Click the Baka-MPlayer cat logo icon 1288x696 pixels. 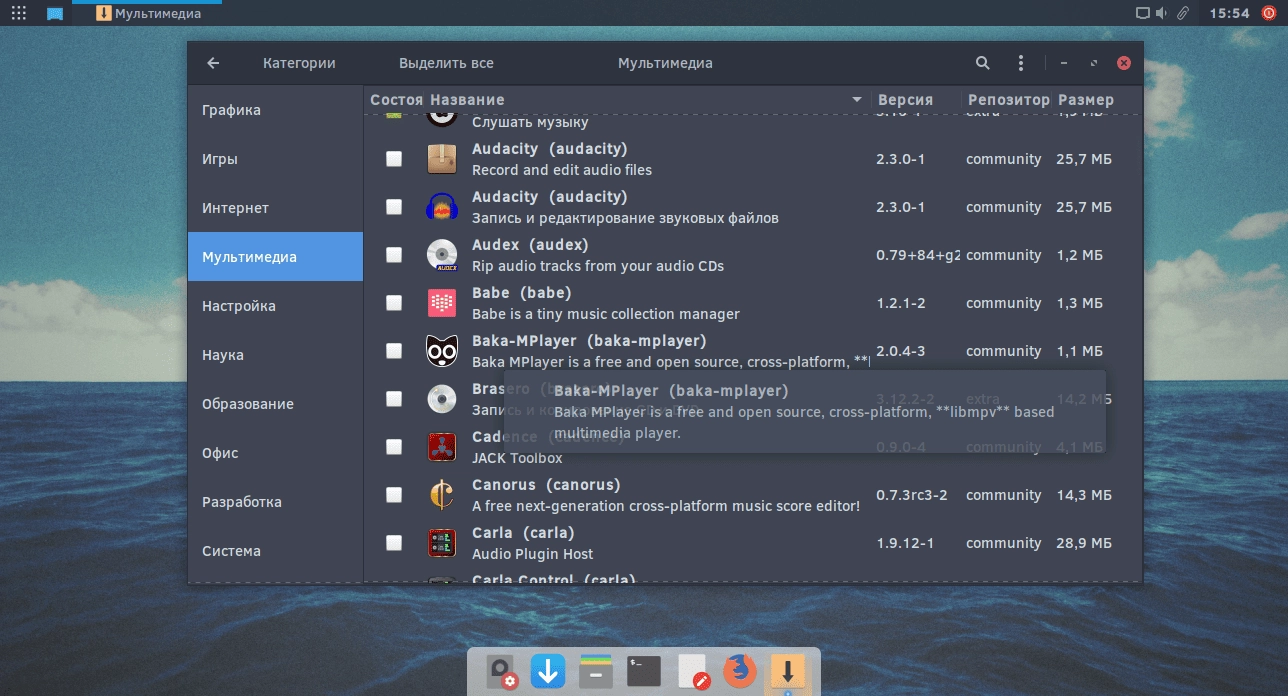tap(441, 350)
